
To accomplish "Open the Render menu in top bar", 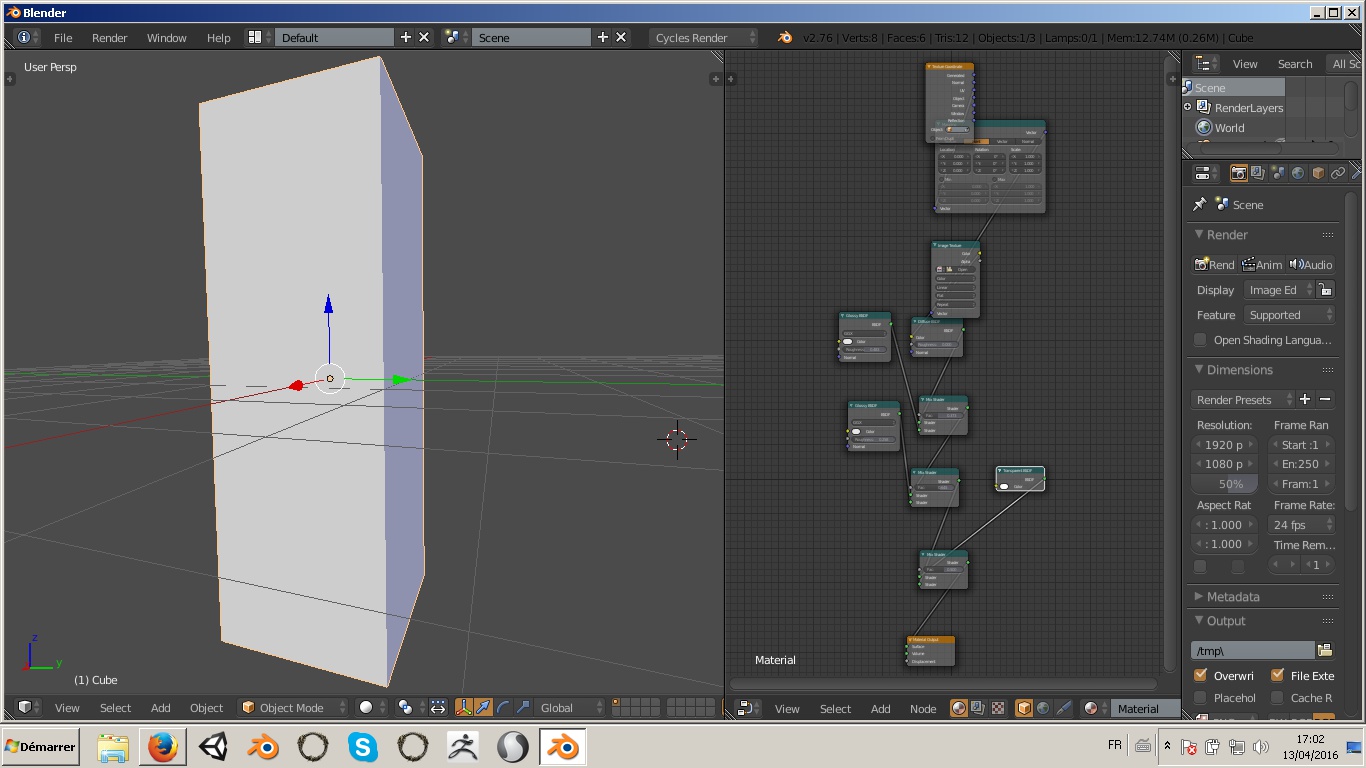I will click(x=110, y=37).
